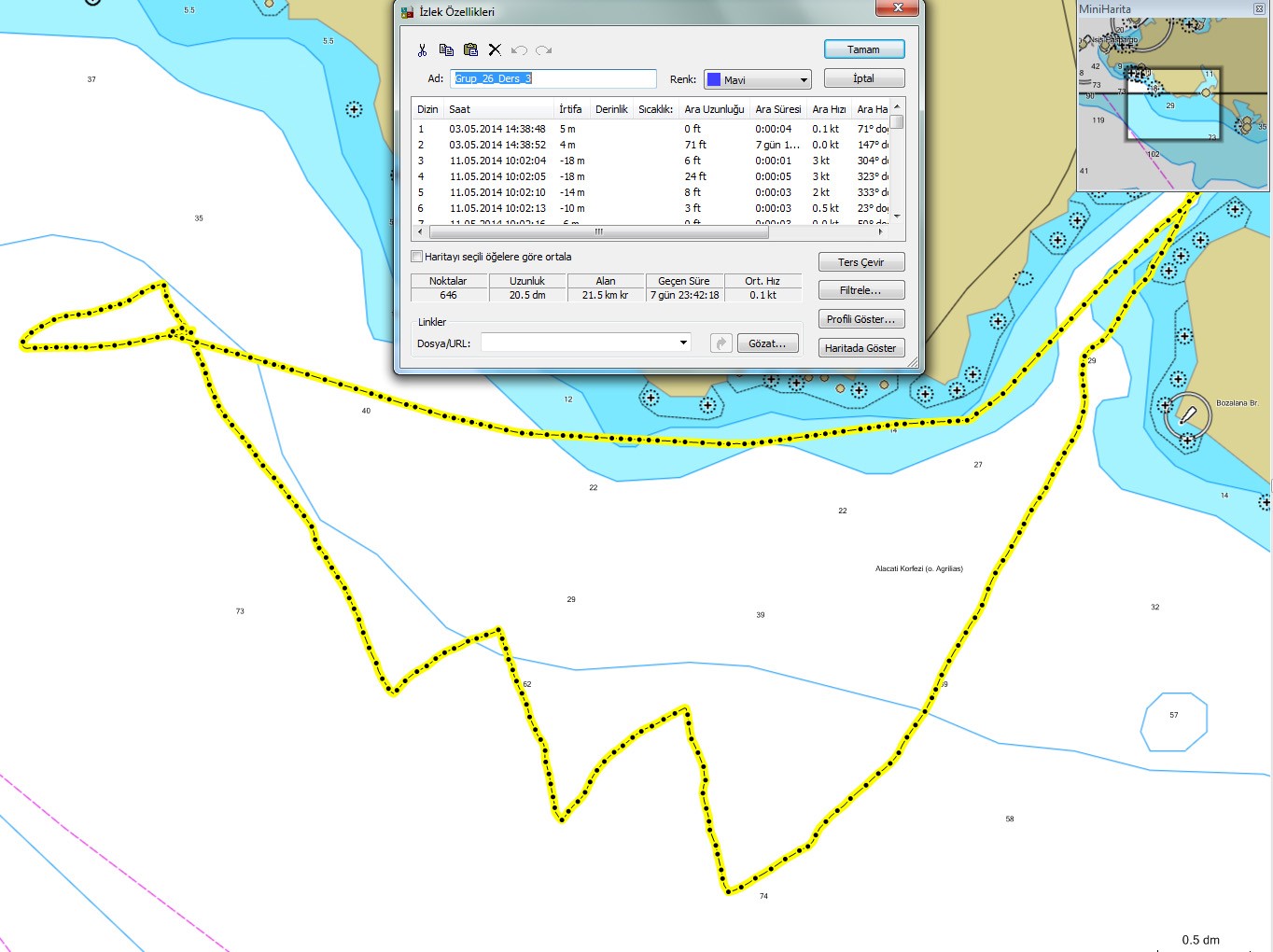Click the Gözat... browse button
This screenshot has width=1273, height=952.
pyautogui.click(x=768, y=343)
